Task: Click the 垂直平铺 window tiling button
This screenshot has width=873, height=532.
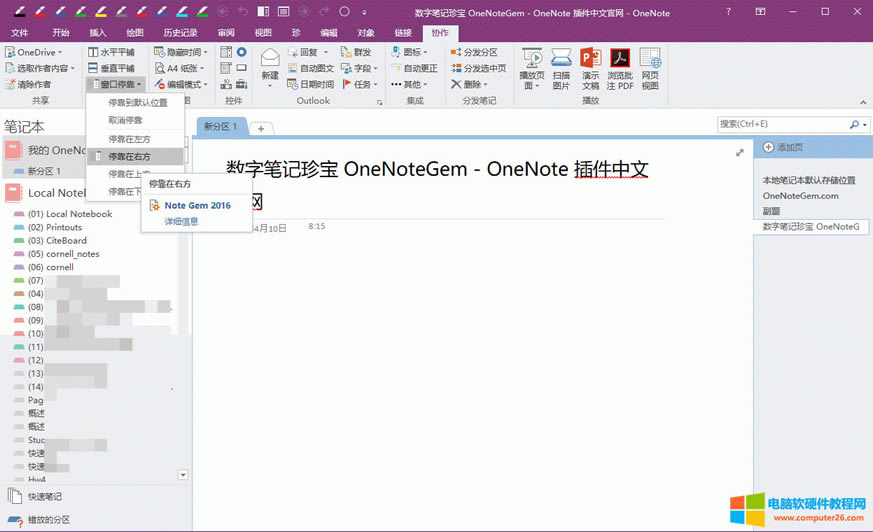Action: pos(111,68)
